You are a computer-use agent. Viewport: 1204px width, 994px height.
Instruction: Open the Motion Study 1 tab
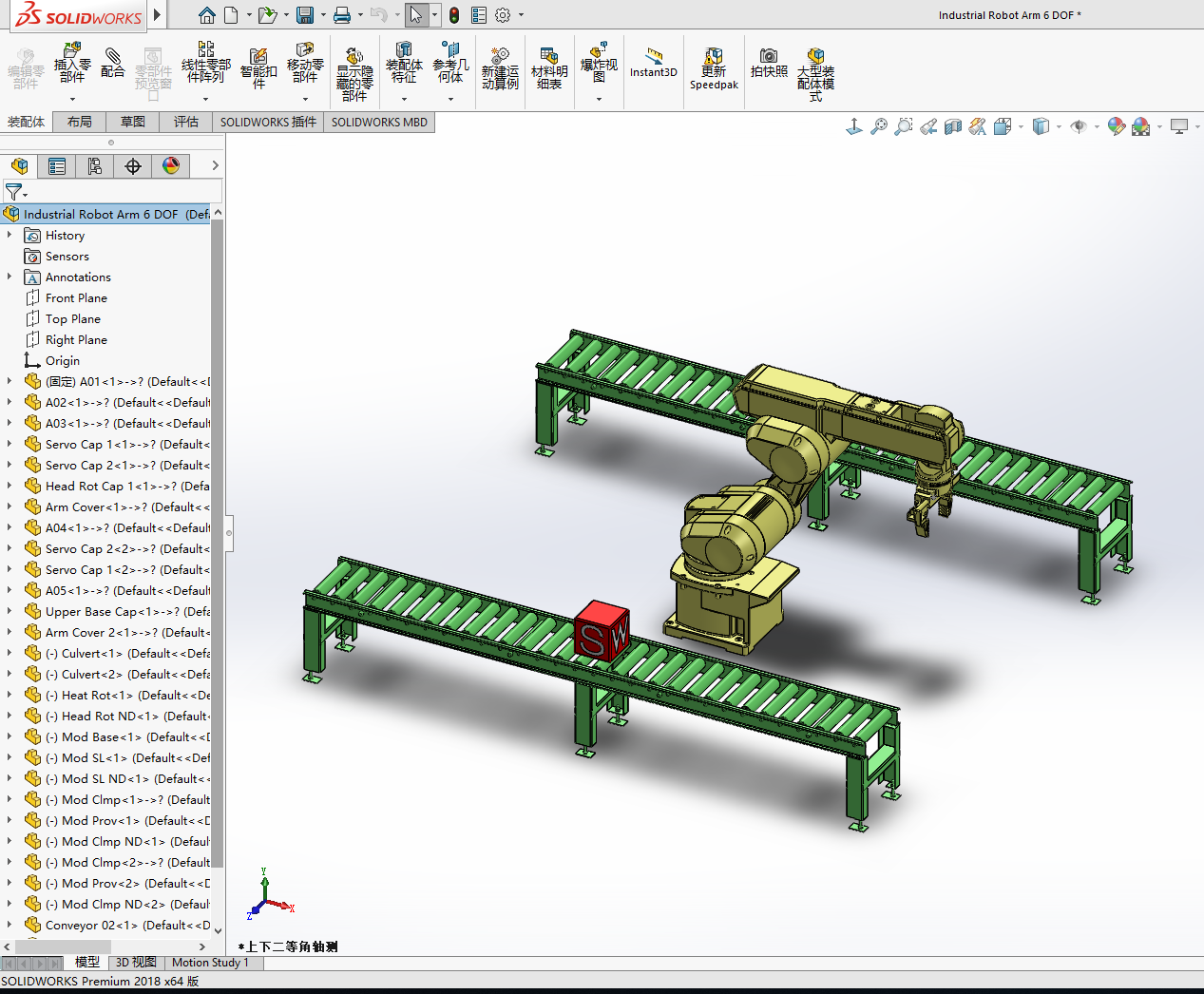210,963
